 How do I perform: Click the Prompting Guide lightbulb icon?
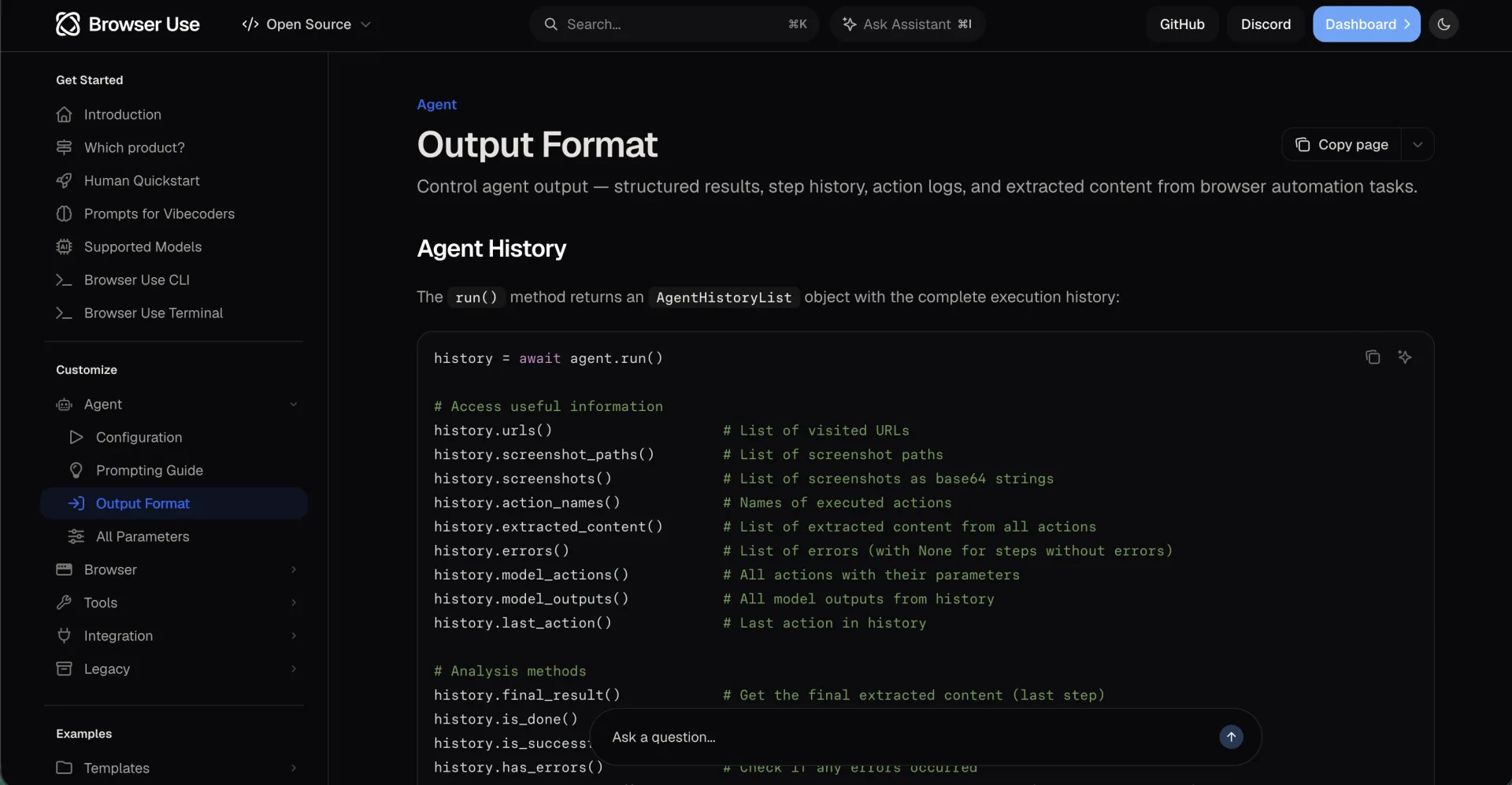[x=76, y=471]
